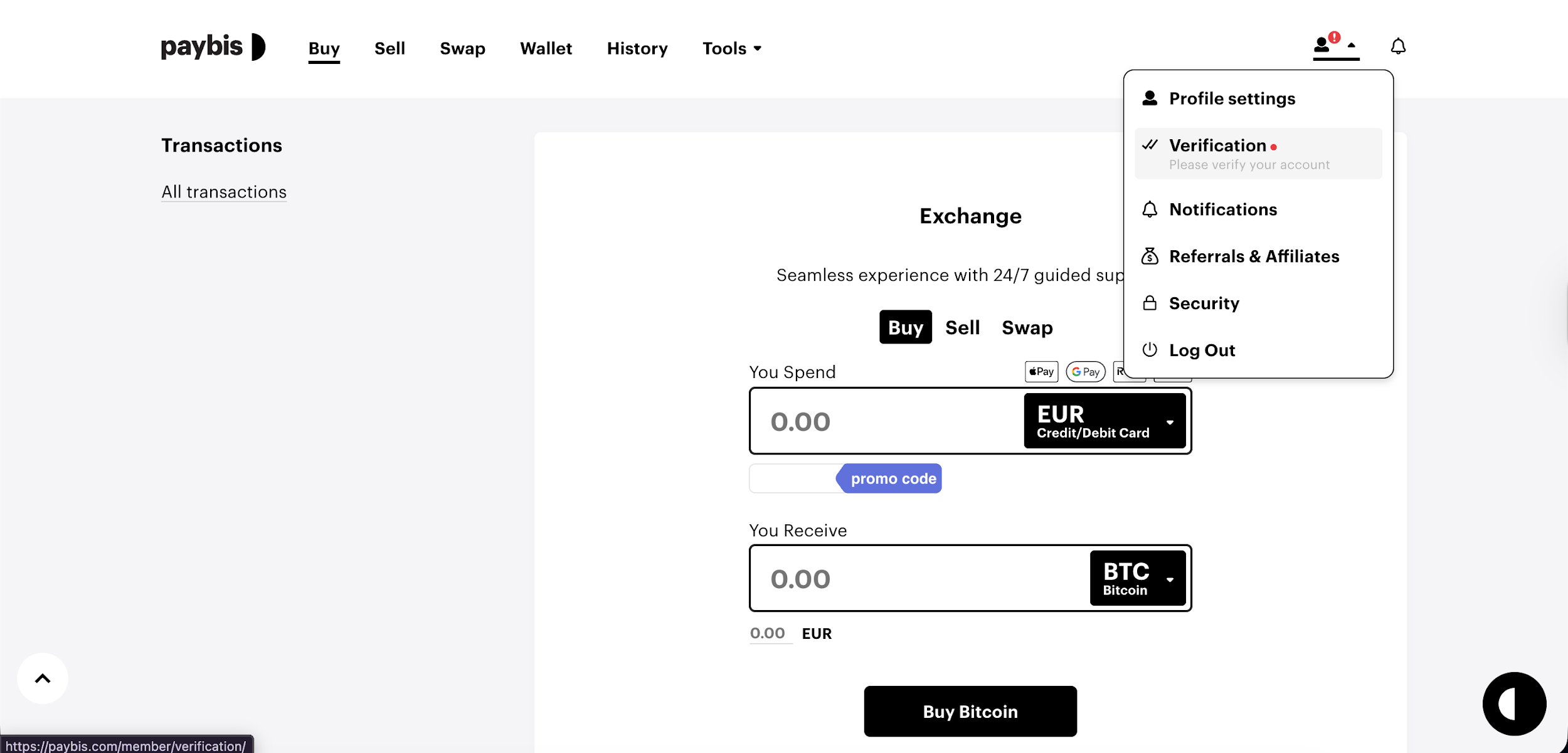Select Security in the account menu

point(1204,303)
